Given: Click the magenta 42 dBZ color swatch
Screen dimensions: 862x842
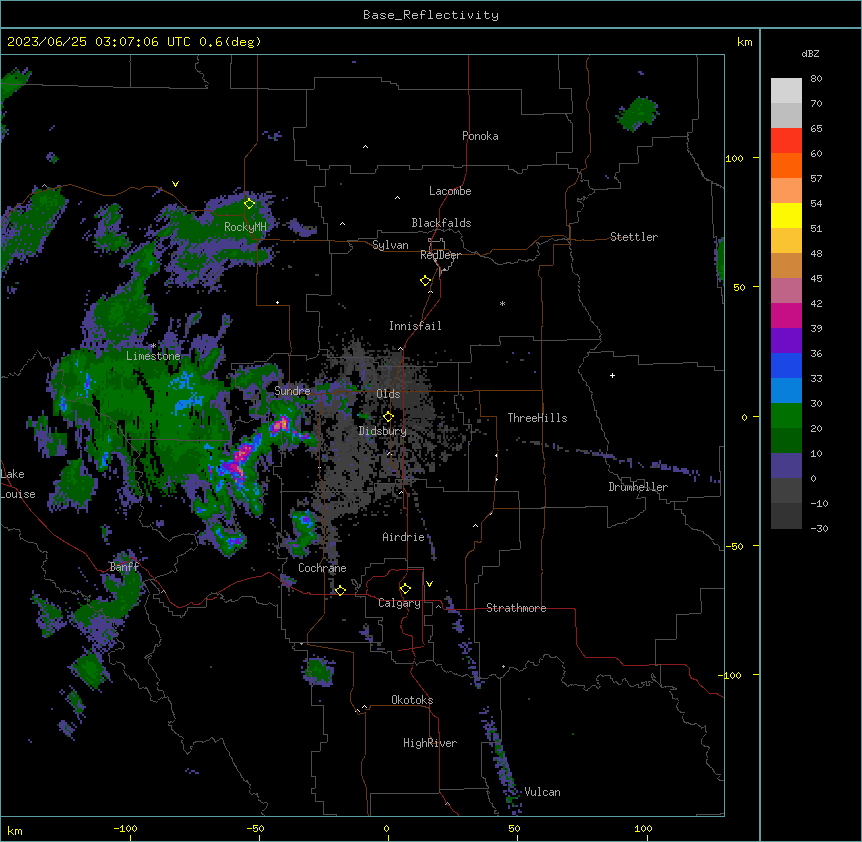Looking at the screenshot, I should point(786,315).
